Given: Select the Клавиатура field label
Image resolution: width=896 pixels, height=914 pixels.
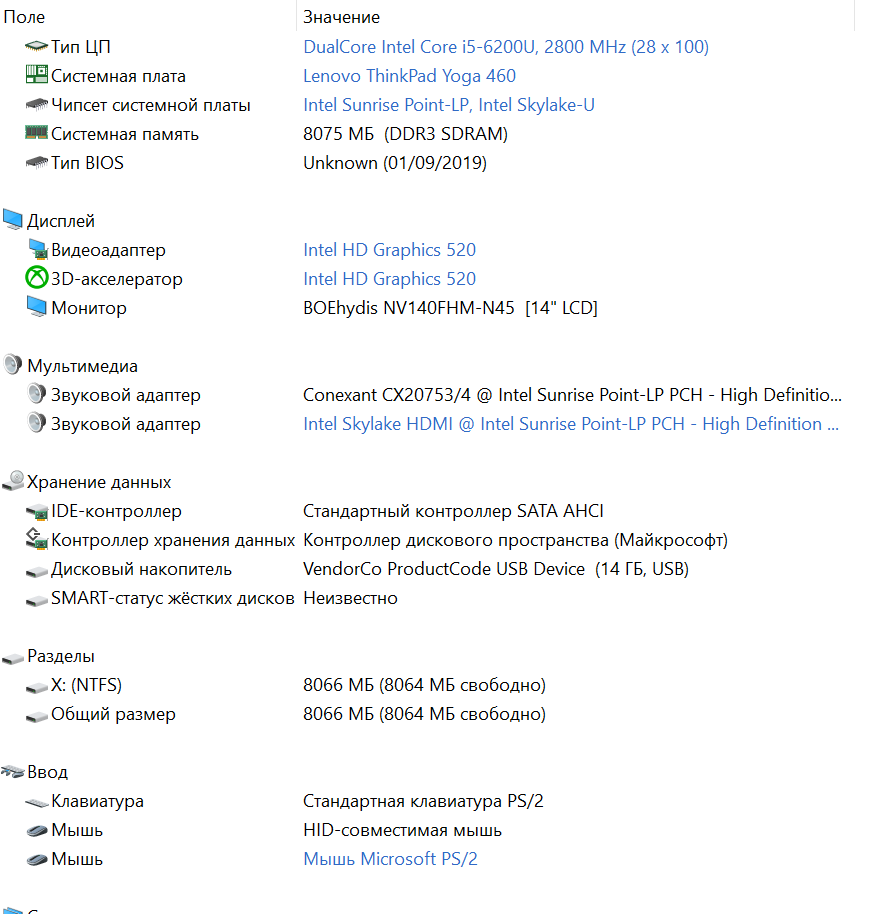Looking at the screenshot, I should tap(97, 801).
